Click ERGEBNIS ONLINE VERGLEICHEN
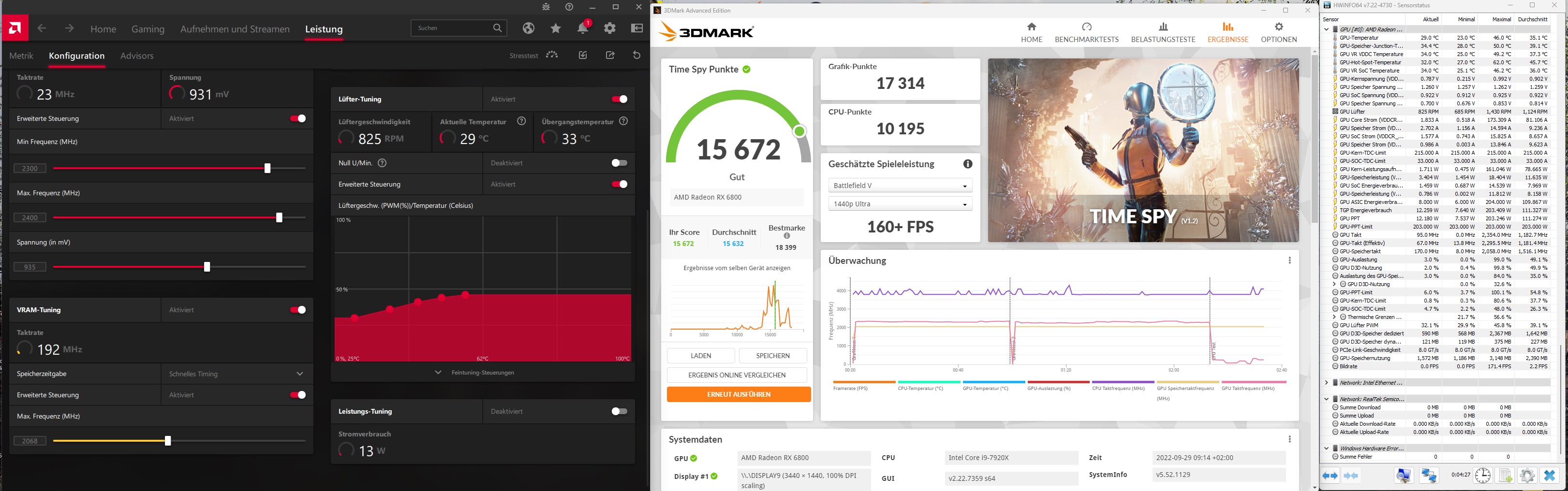This screenshot has width=1568, height=491. pos(737,375)
